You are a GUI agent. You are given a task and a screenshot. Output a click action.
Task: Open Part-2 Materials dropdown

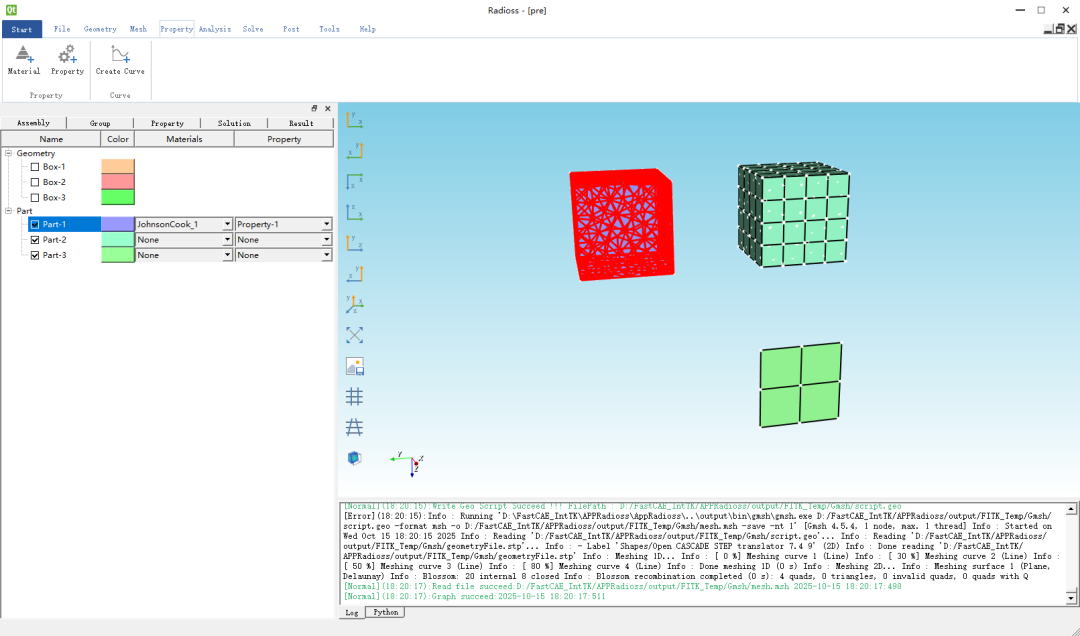(183, 240)
